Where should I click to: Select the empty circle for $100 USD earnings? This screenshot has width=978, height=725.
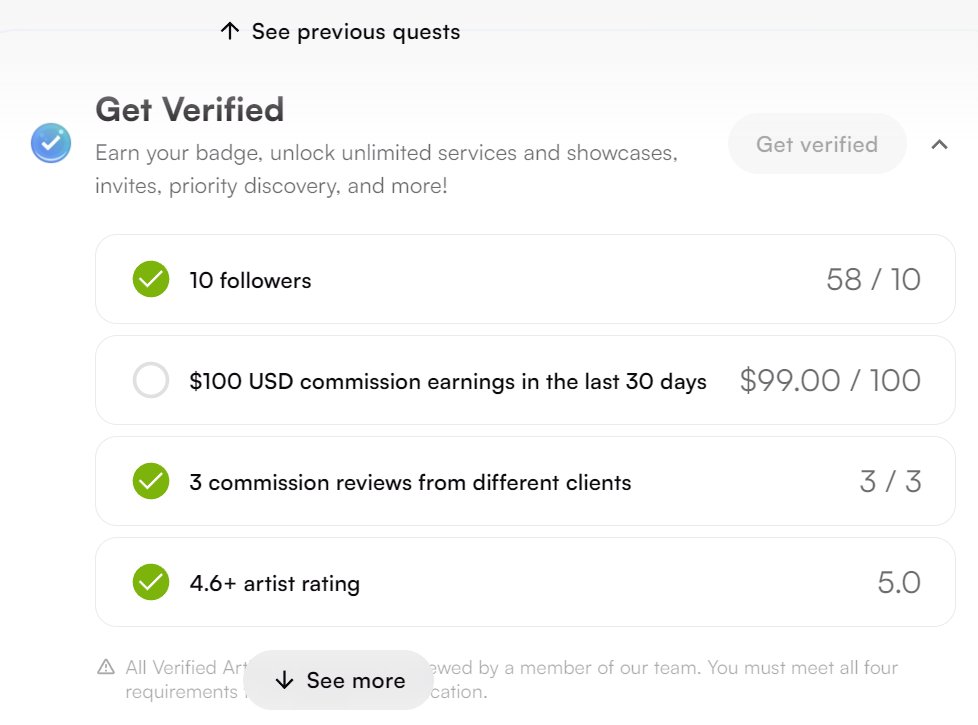pos(151,380)
